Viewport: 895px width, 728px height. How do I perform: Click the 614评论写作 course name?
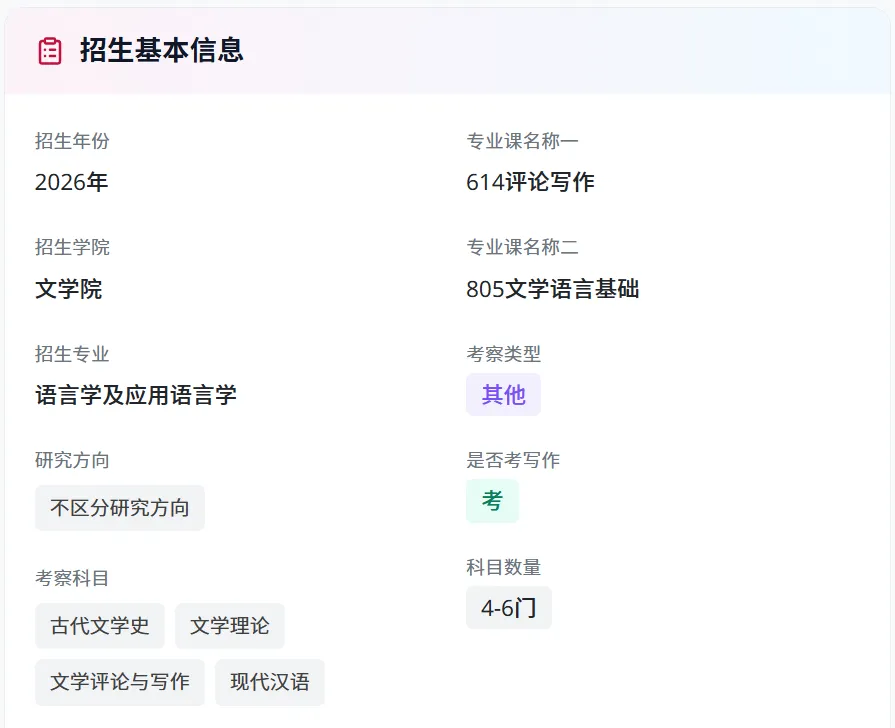point(530,183)
